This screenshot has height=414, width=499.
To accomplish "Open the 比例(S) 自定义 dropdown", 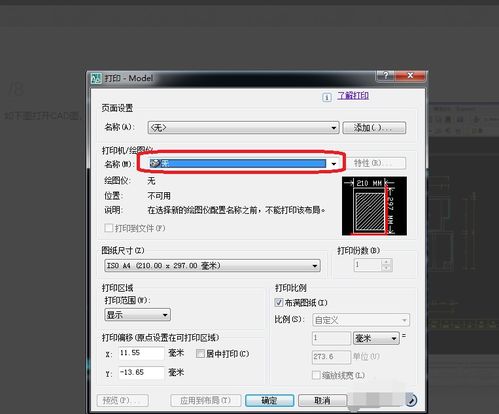I will pos(361,320).
